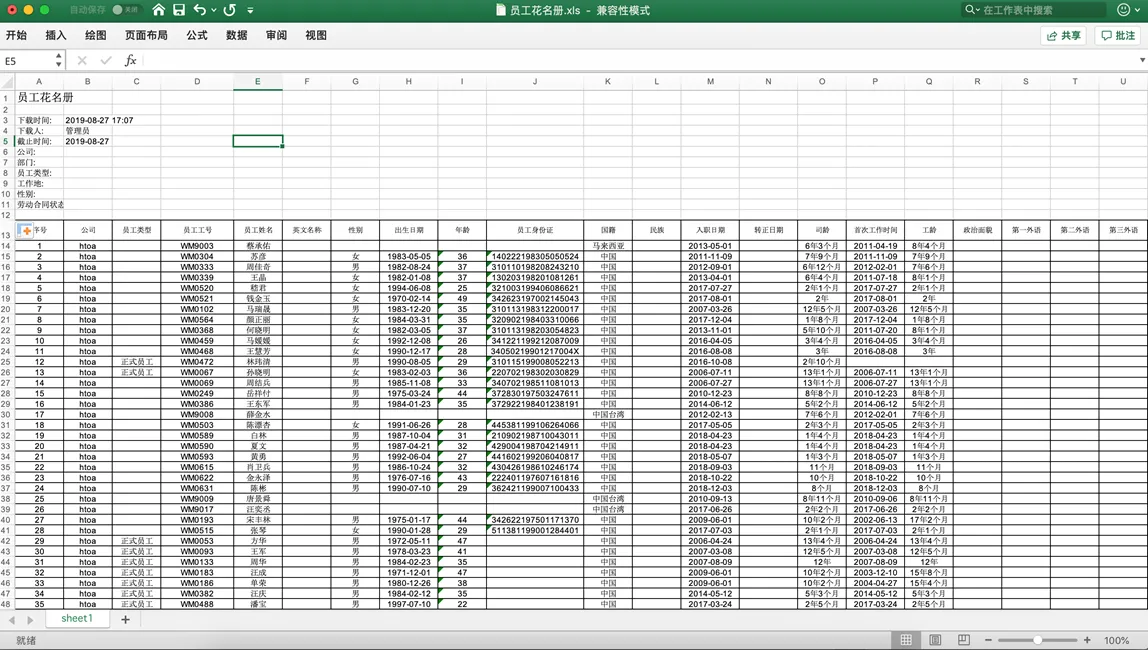
Task: Click the search in worksheet field
Action: tap(1040, 10)
